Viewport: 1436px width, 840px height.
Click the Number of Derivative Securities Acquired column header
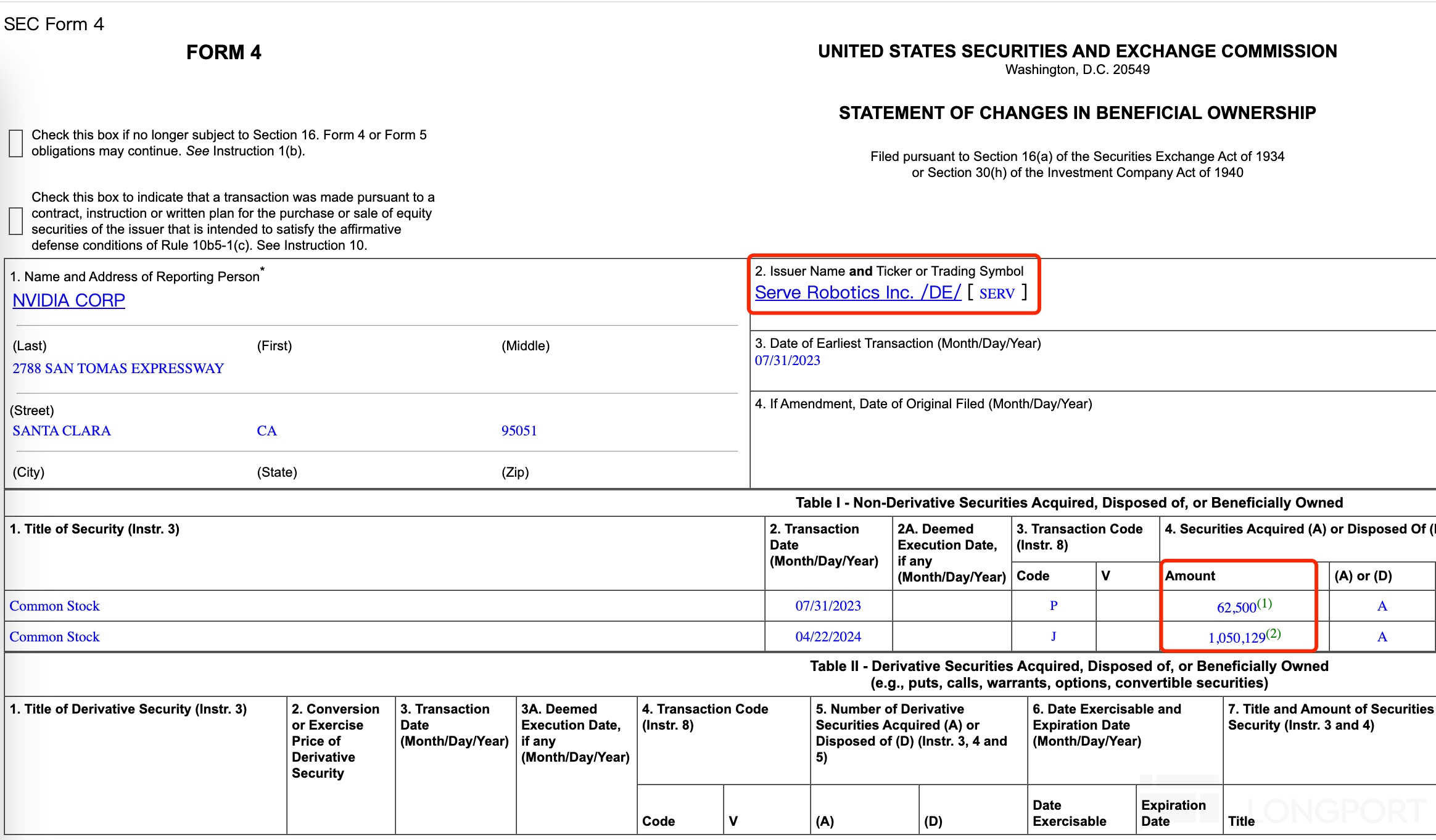tap(911, 733)
